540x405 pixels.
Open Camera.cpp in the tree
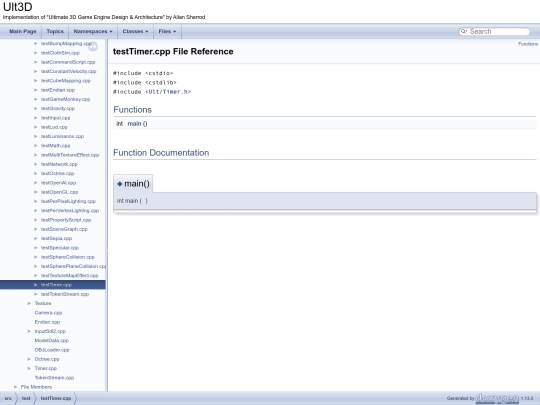click(48, 313)
